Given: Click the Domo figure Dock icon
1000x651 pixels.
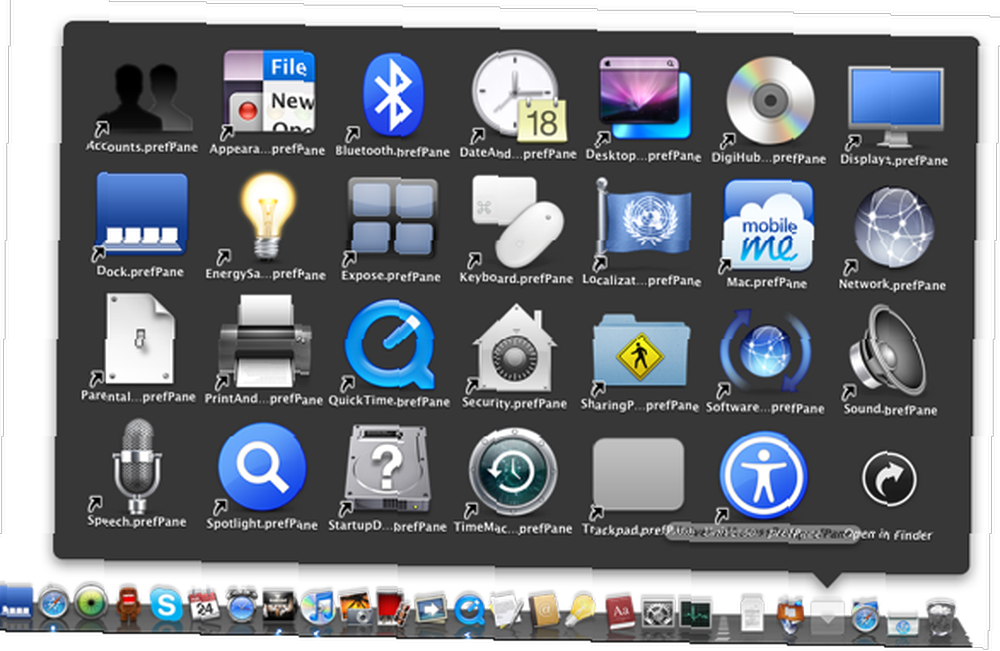Looking at the screenshot, I should pos(129,604).
